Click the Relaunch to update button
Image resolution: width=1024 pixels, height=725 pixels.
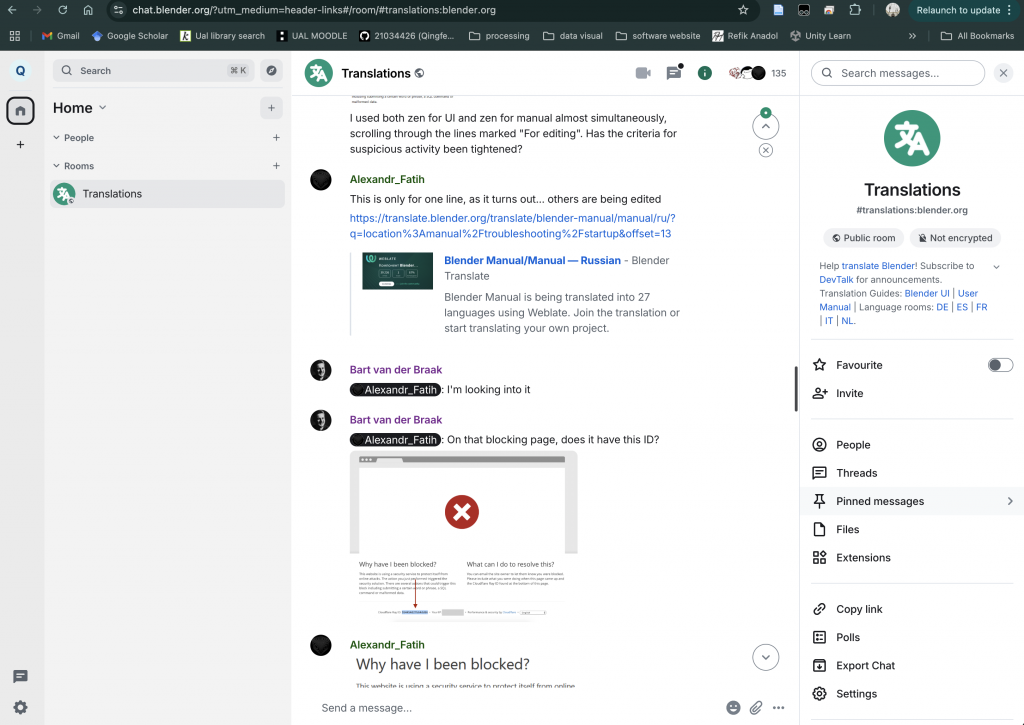coord(958,10)
